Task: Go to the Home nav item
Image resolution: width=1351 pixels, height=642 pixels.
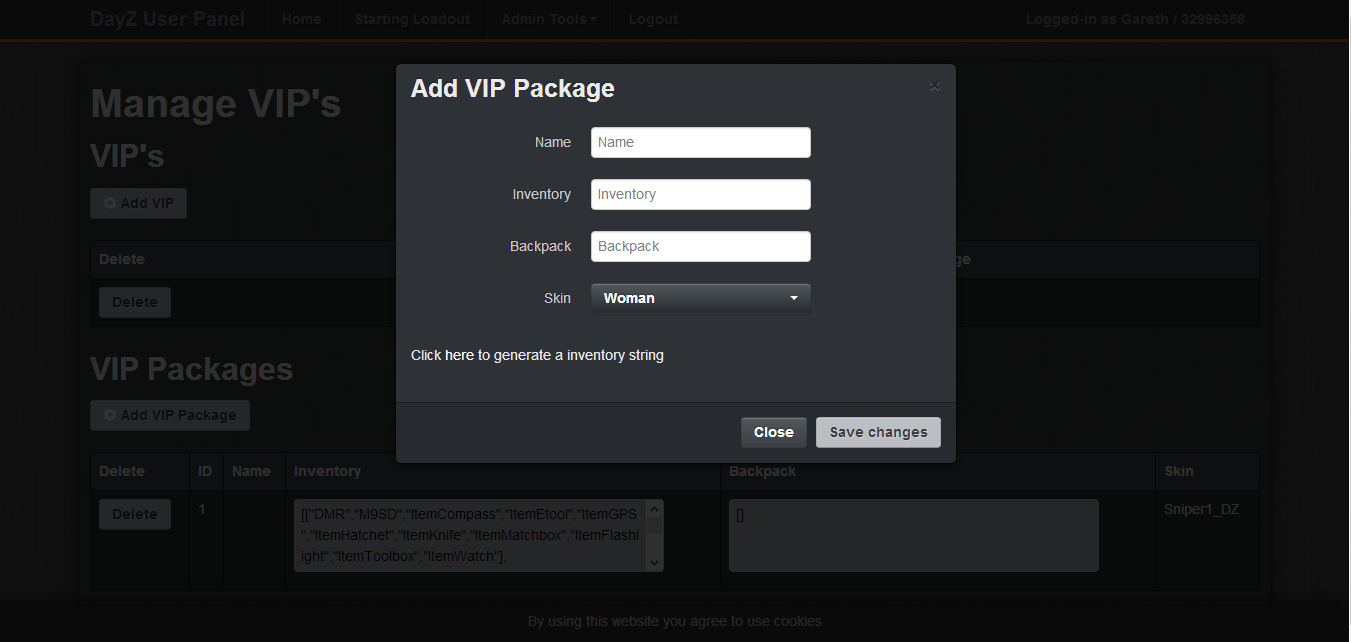Action: (302, 19)
